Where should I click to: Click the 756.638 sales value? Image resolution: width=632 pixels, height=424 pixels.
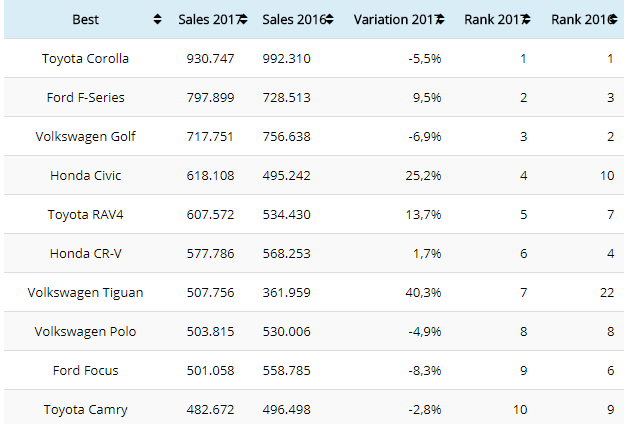pyautogui.click(x=287, y=137)
